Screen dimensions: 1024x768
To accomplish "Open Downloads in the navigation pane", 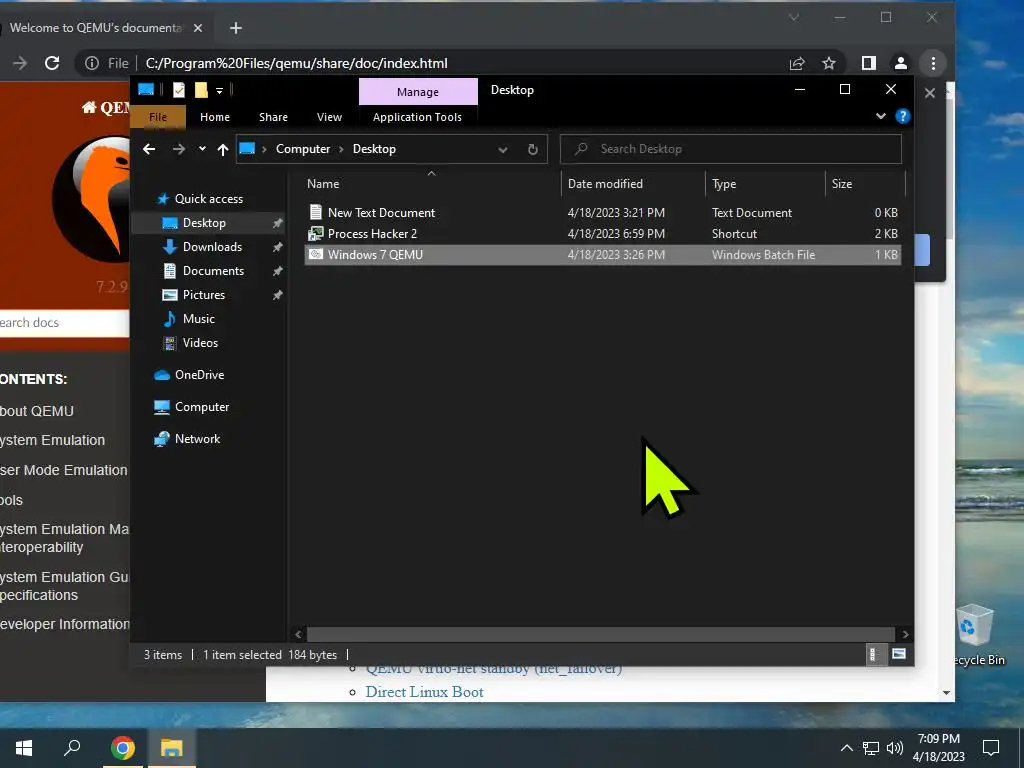I will [x=212, y=247].
